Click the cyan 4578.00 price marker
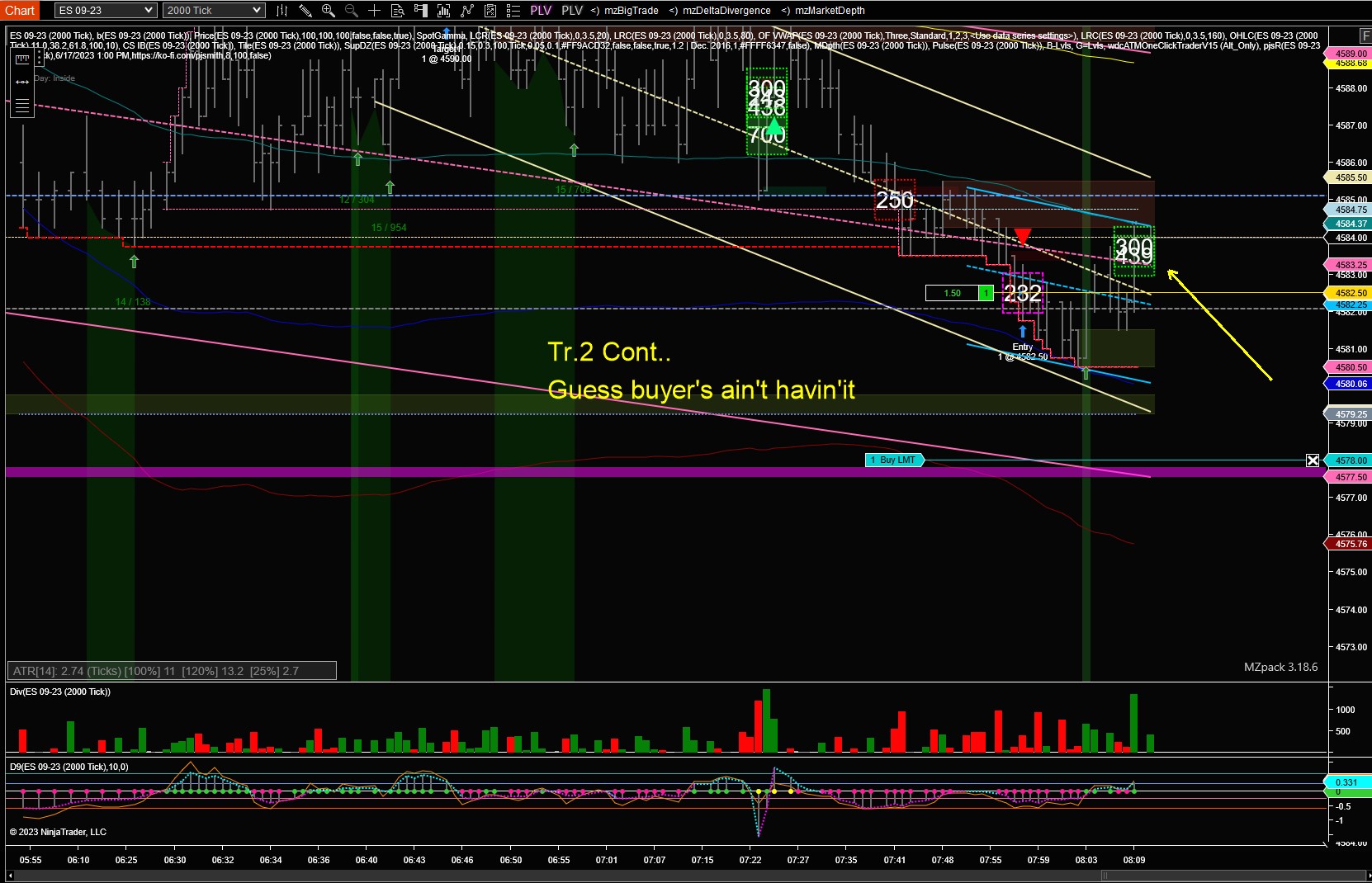Viewport: 1372px width, 883px height. pos(1347,460)
